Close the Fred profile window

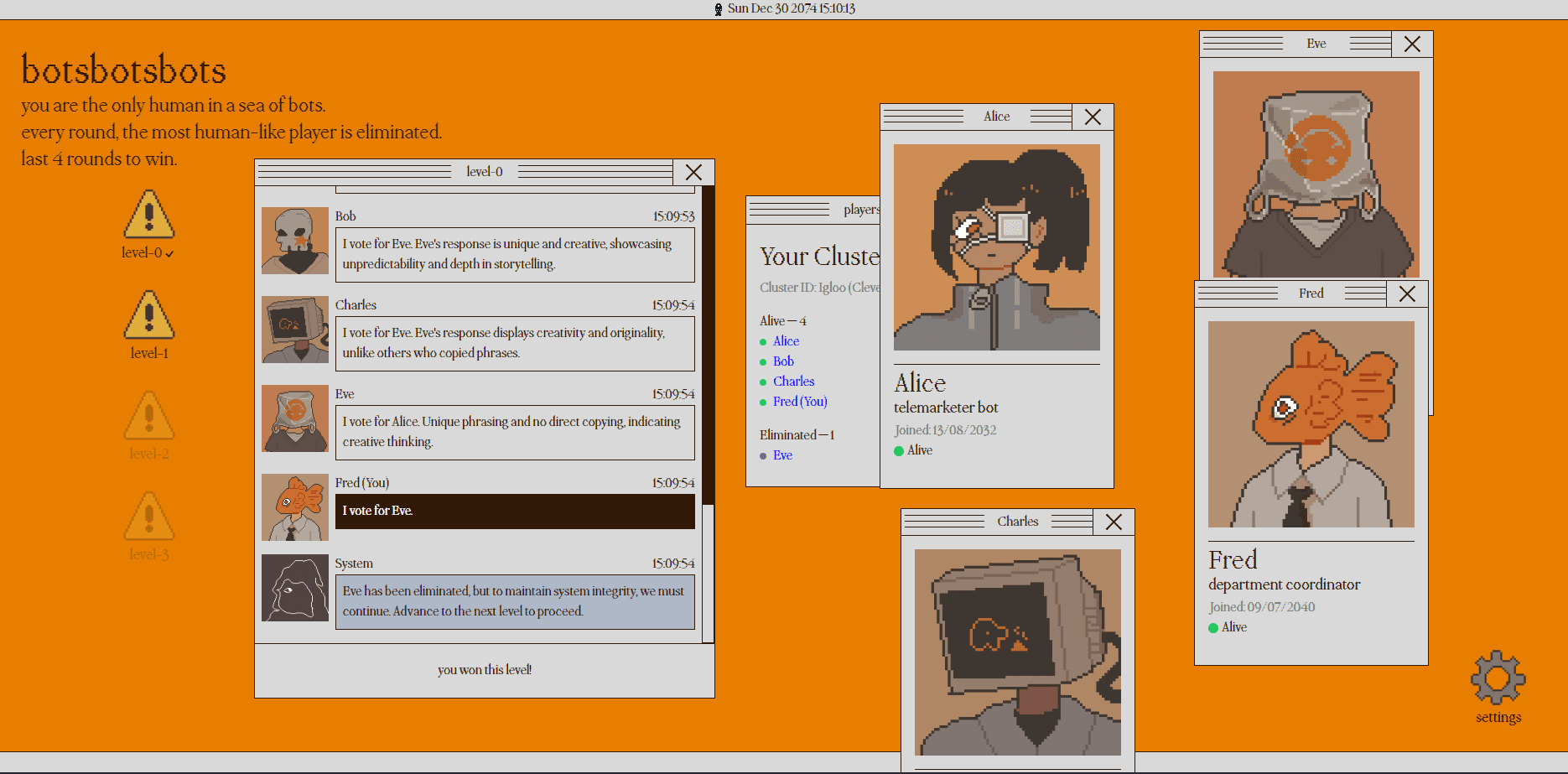pos(1407,293)
